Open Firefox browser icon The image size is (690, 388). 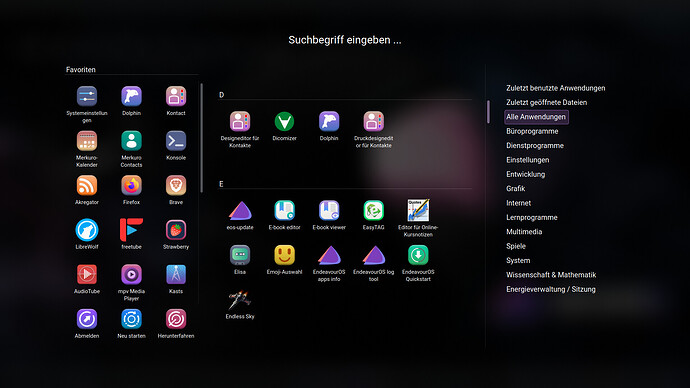(131, 185)
